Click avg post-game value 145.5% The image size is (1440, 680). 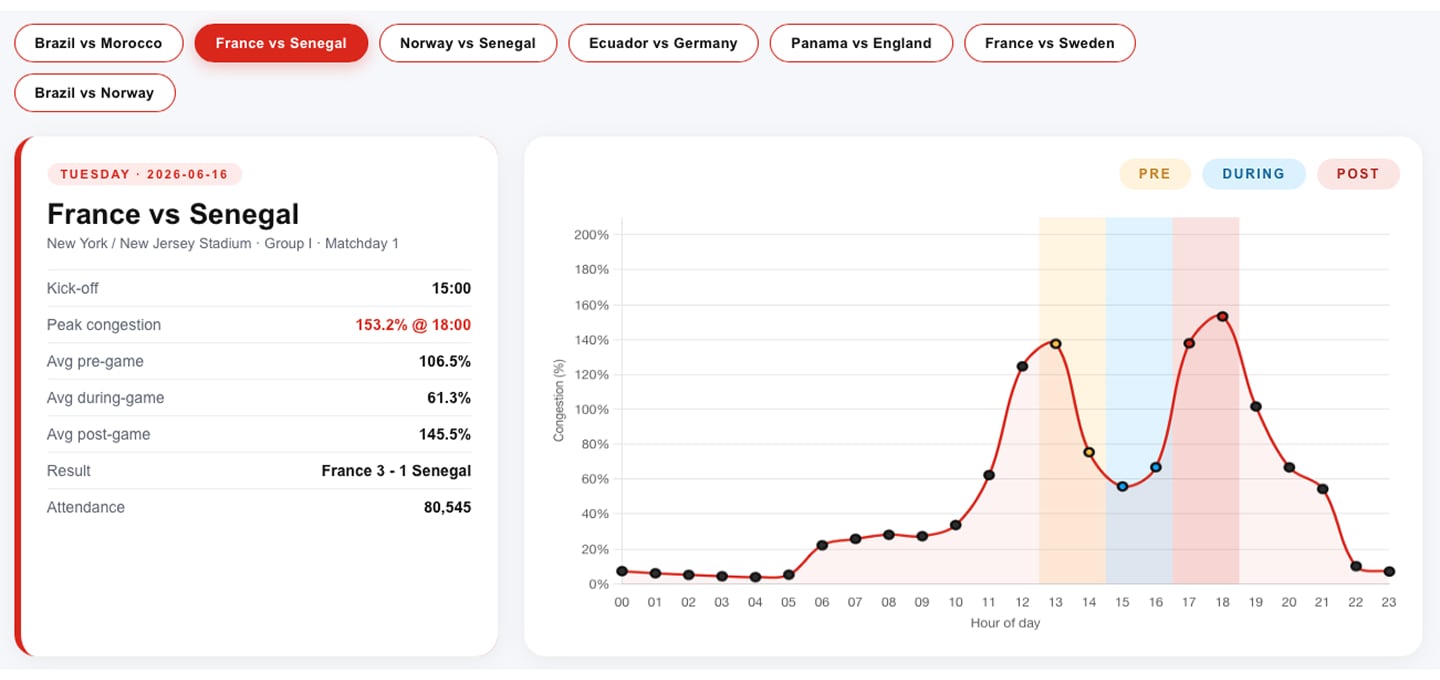click(445, 434)
